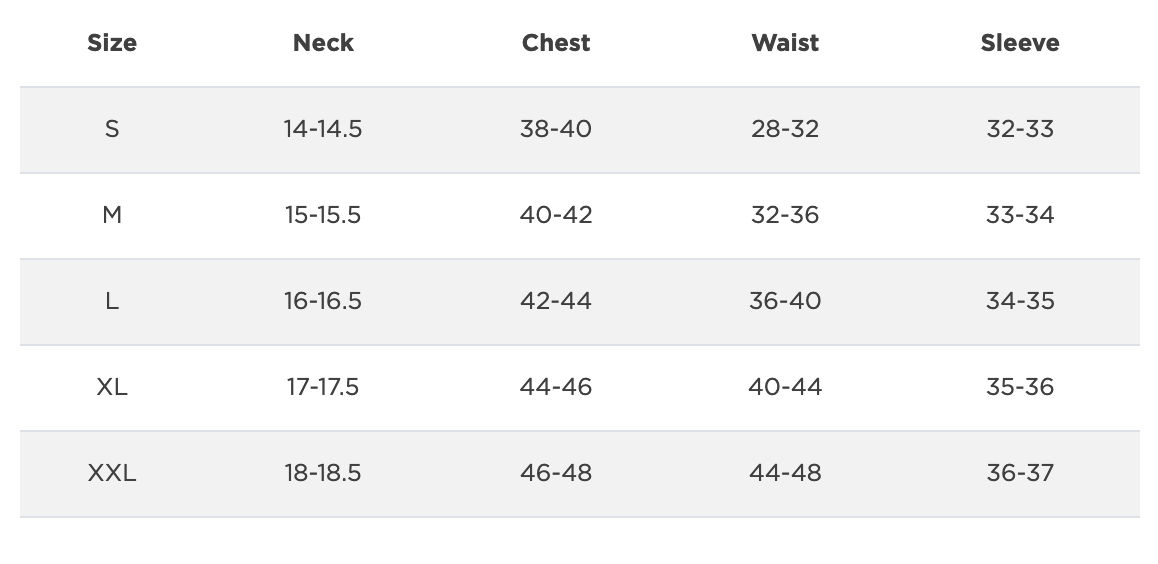Click the Neck column header
This screenshot has height=564, width=1158.
coord(323,43)
